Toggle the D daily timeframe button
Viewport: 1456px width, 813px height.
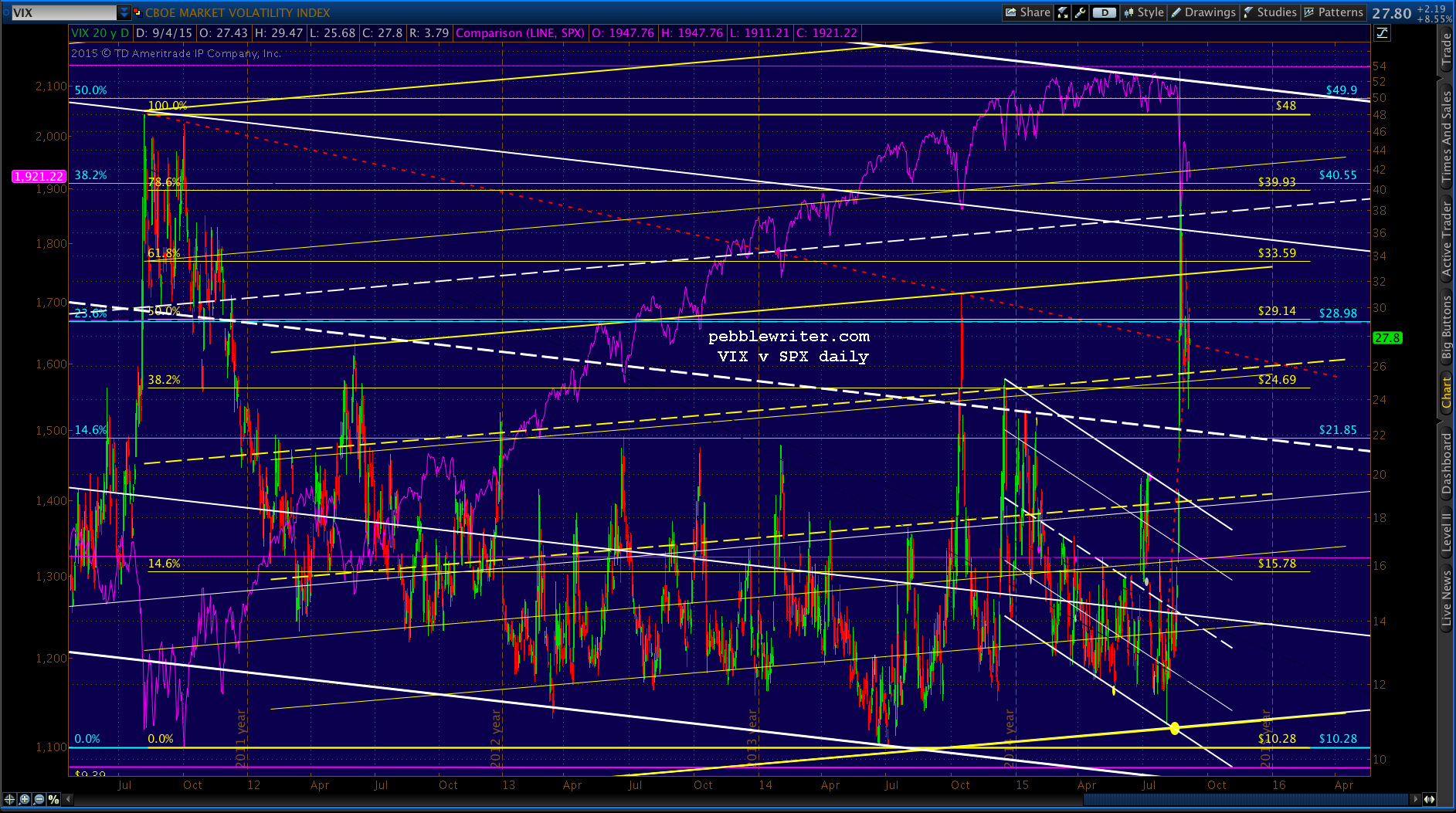pos(1104,12)
